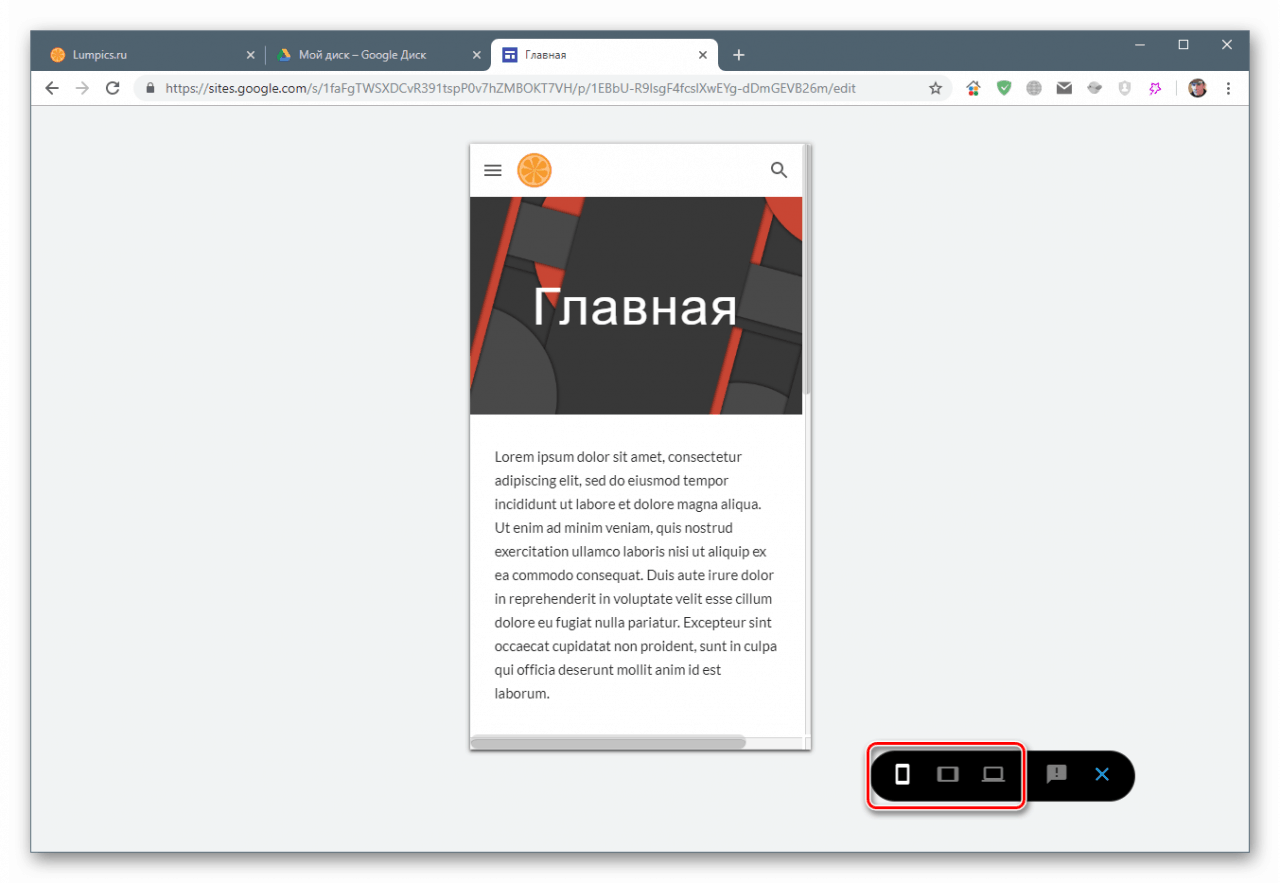
Task: Switch to the Мой диск – Google Диск tab
Action: coord(378,55)
